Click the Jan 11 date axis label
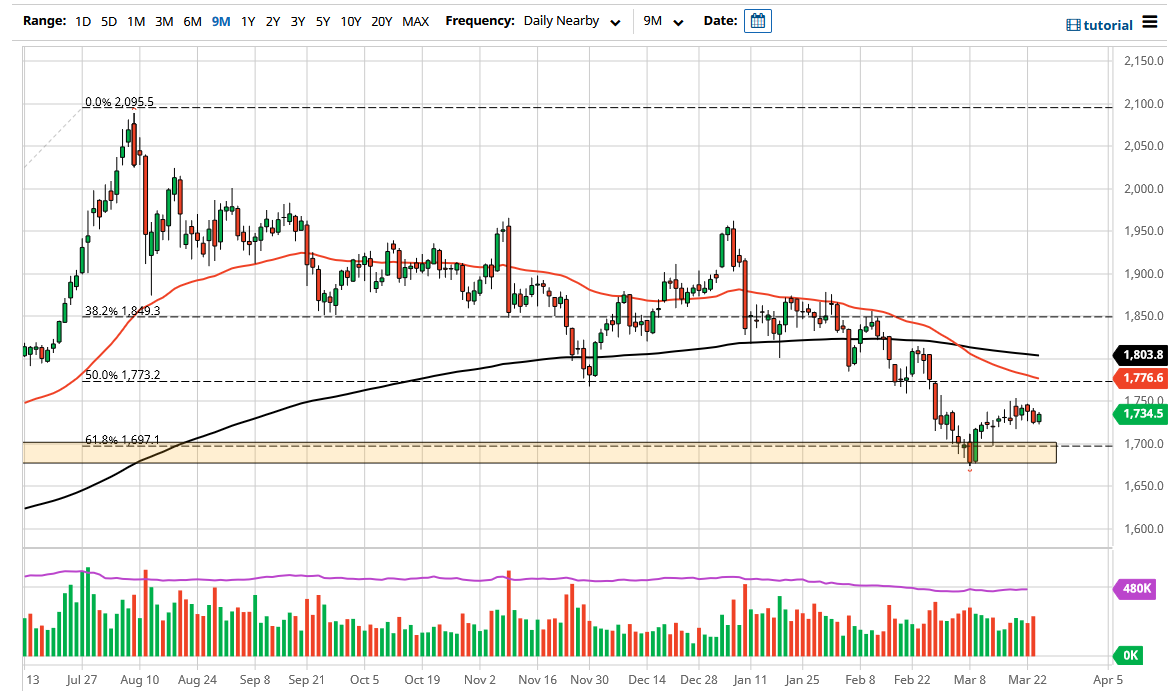 pyautogui.click(x=750, y=680)
